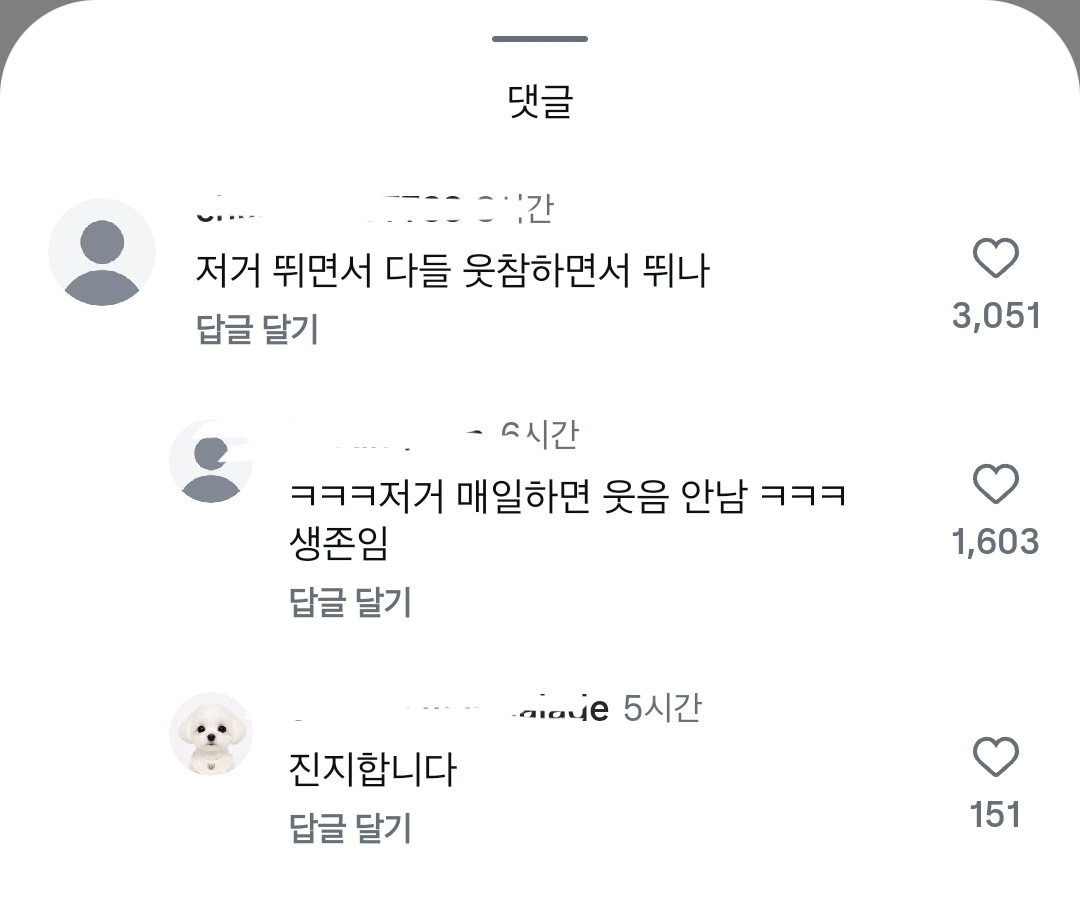Tap '답글 달기' under '진지합니다'
The image size is (1080, 902).
(x=350, y=828)
